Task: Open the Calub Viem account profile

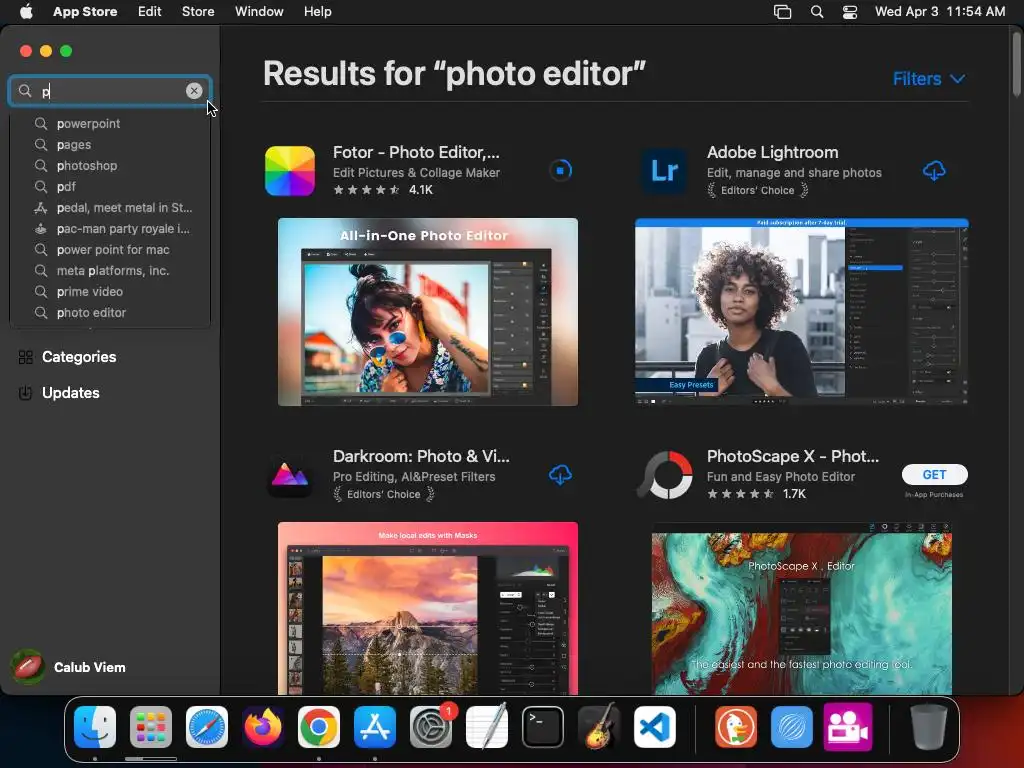Action: coord(69,667)
